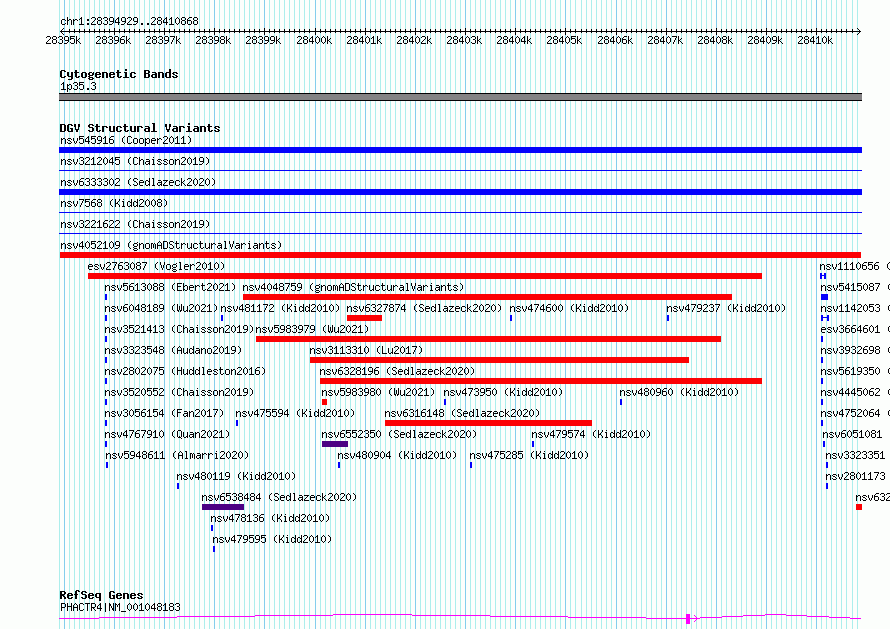
Task: Click the nsv6328196 (Sedlazeck2020) red bar
Action: [540, 381]
